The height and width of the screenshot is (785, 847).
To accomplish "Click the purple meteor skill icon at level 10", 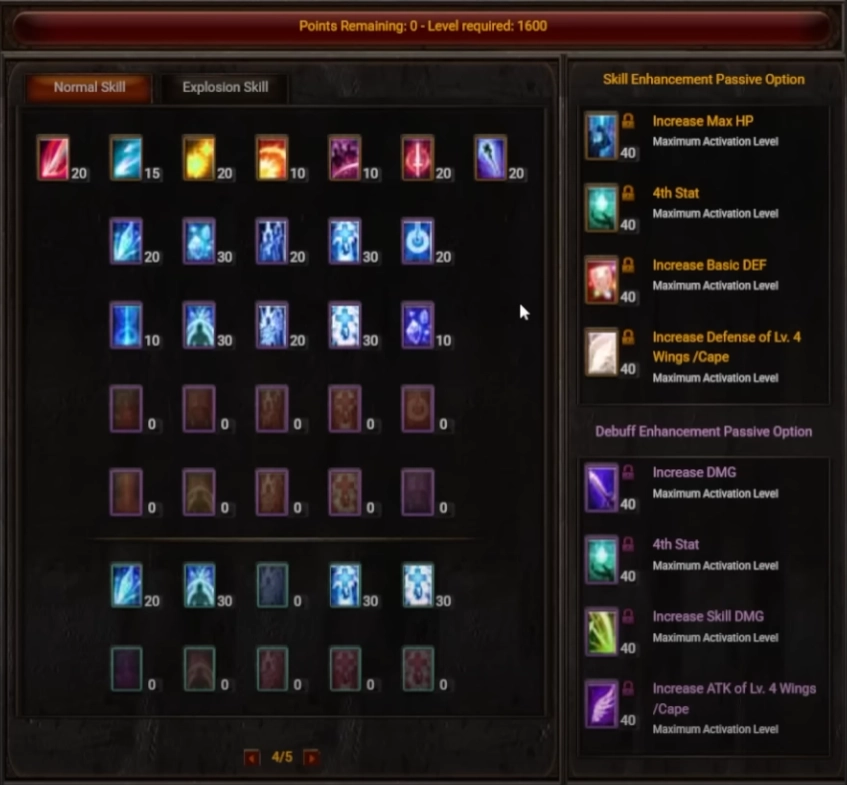I will (345, 158).
